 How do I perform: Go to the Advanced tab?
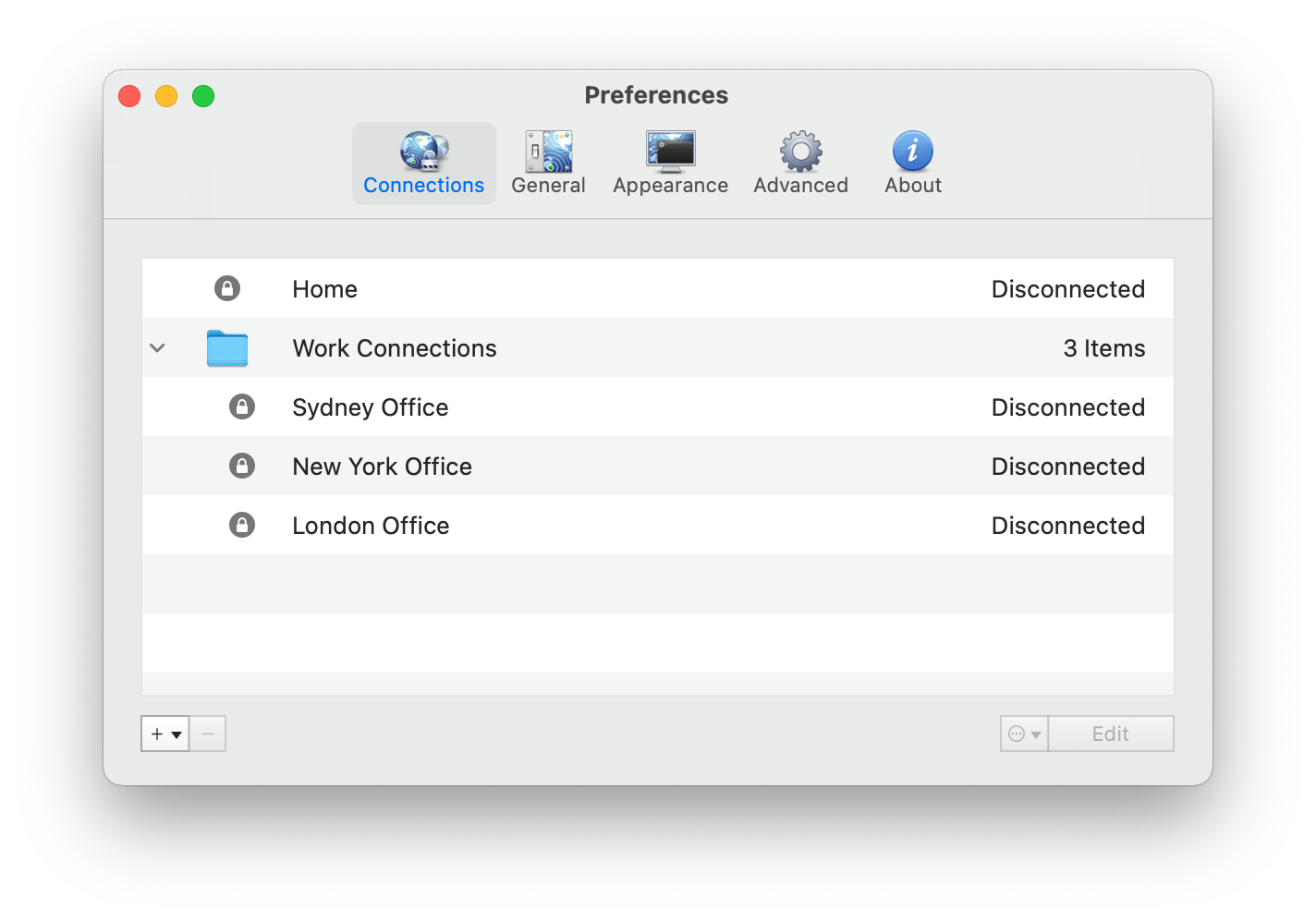click(x=801, y=164)
